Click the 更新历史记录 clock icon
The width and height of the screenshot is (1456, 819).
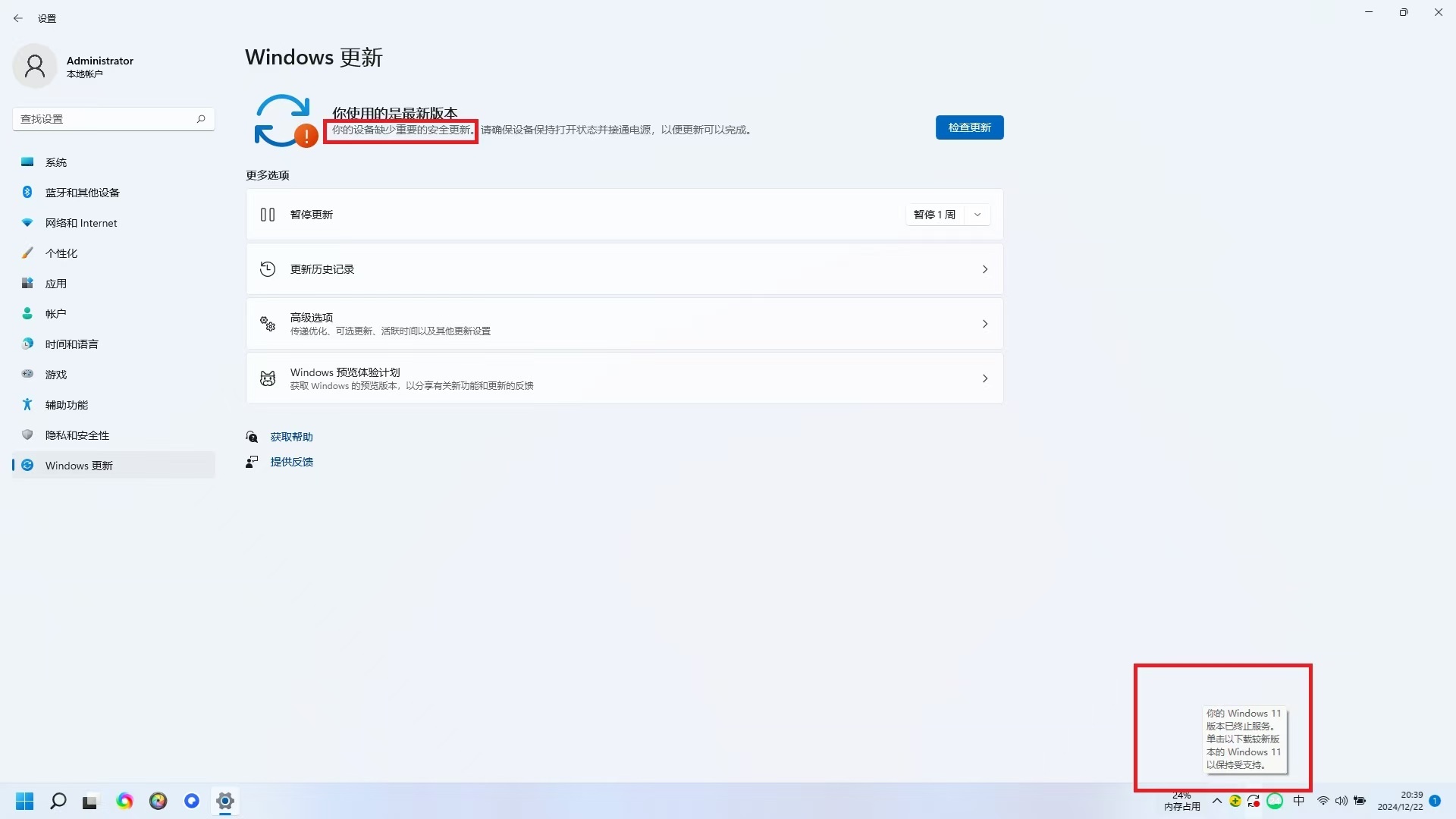coord(267,268)
